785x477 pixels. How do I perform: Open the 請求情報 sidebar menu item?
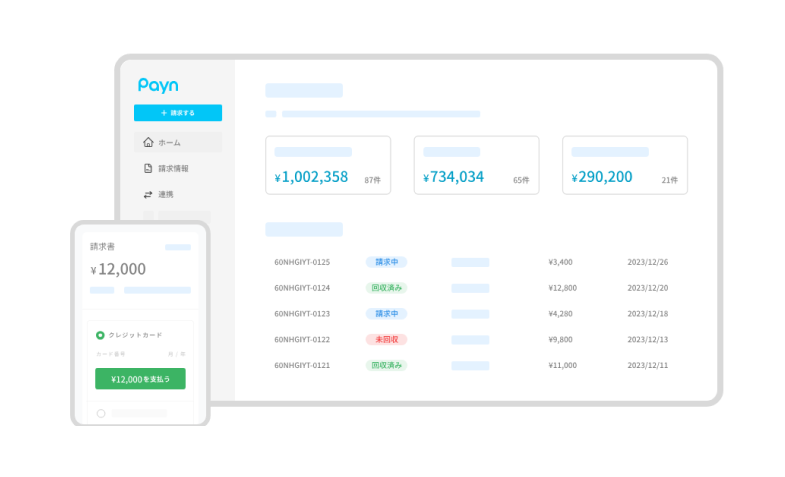coord(173,168)
